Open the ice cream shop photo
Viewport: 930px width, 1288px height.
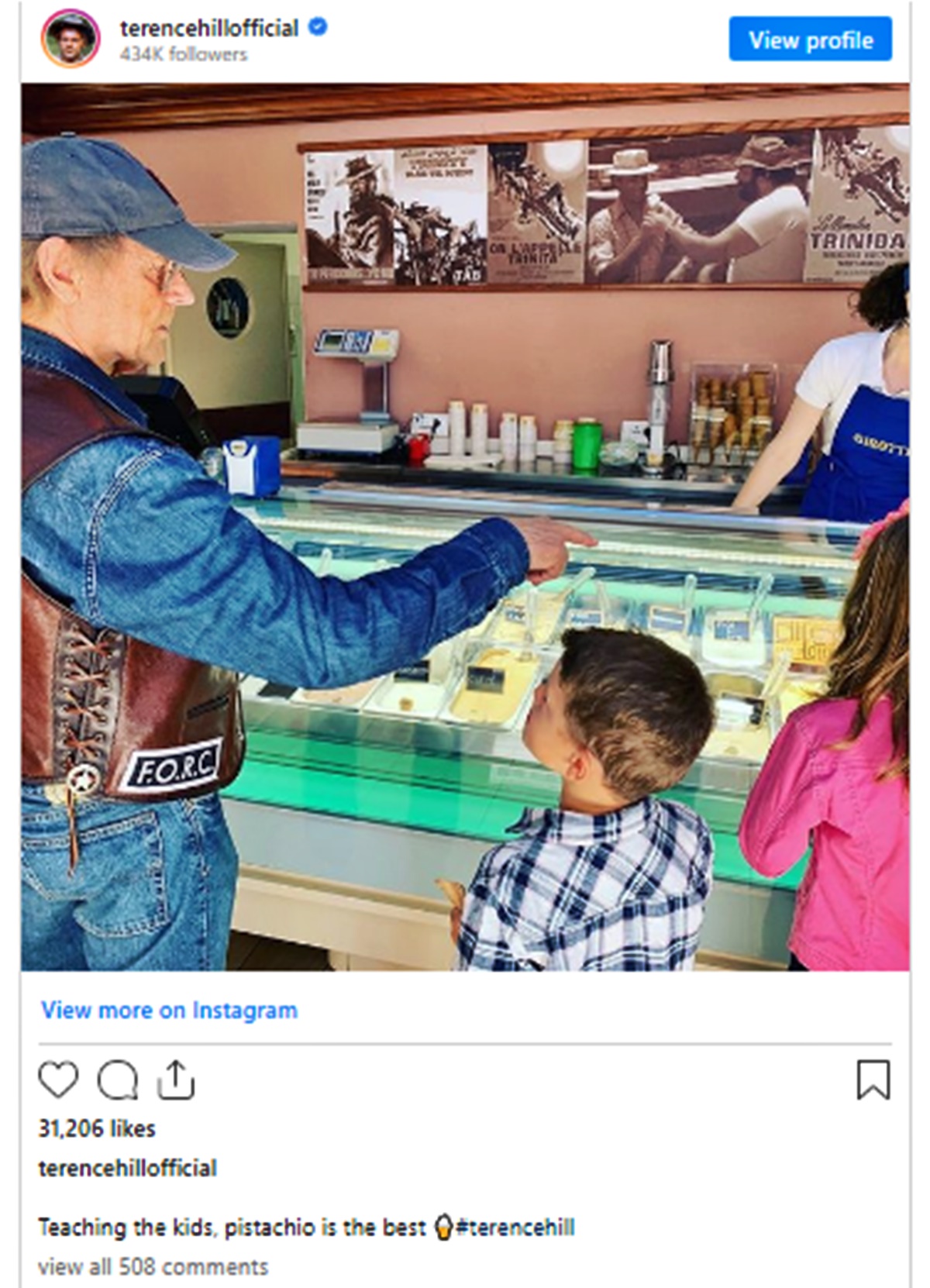point(465,527)
